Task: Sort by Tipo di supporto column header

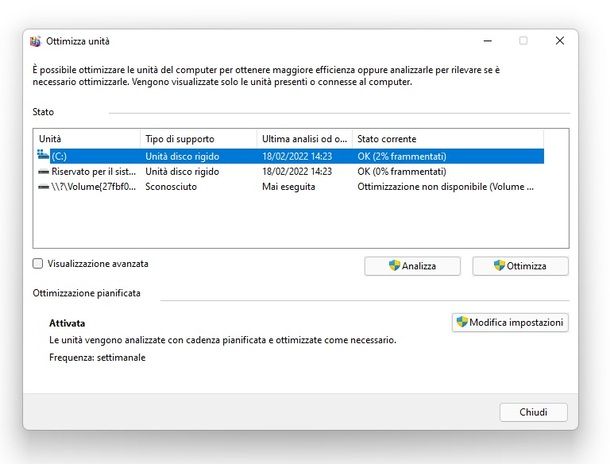Action: tap(198, 139)
